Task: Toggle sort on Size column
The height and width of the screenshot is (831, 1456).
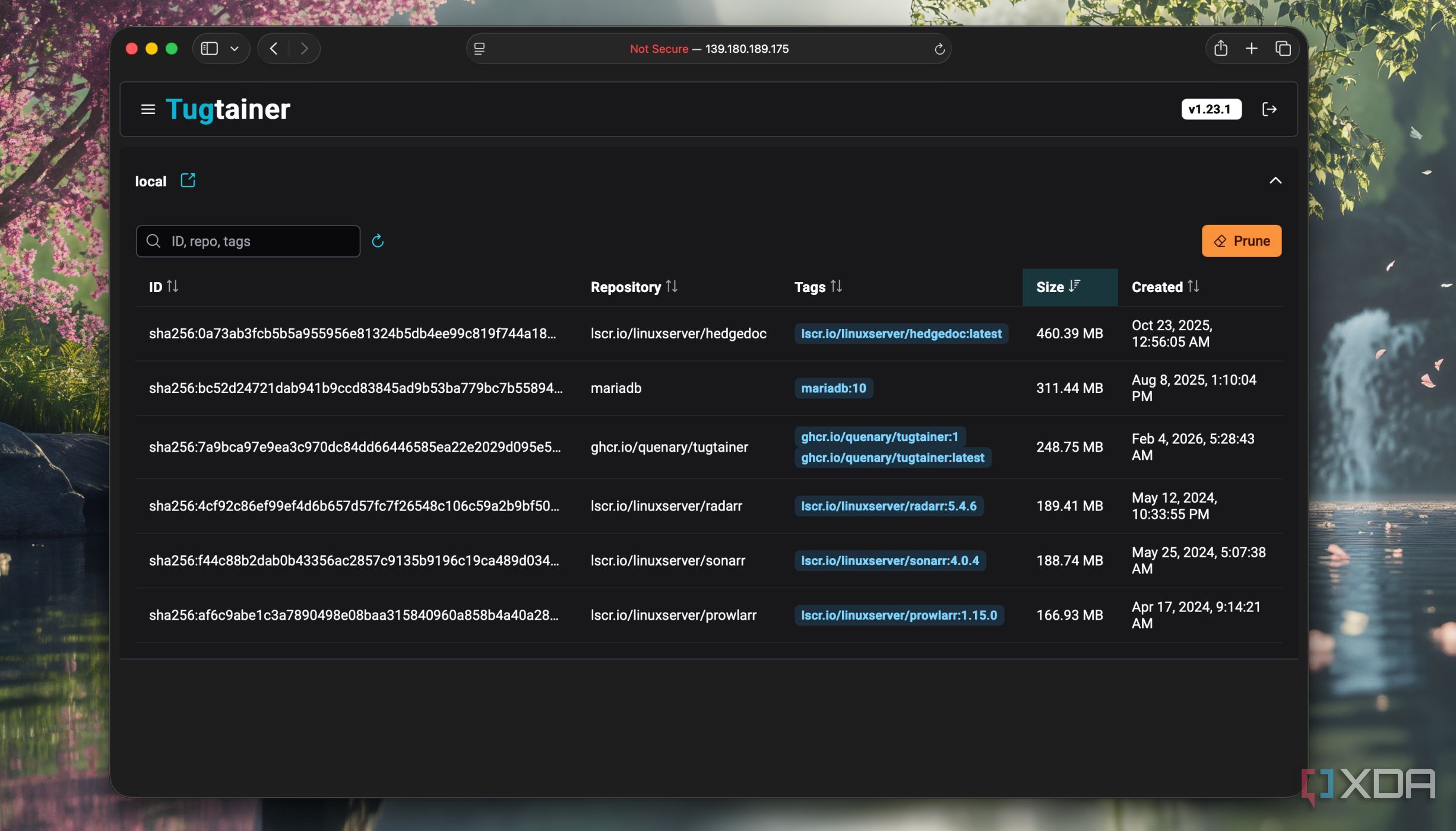Action: (1069, 287)
